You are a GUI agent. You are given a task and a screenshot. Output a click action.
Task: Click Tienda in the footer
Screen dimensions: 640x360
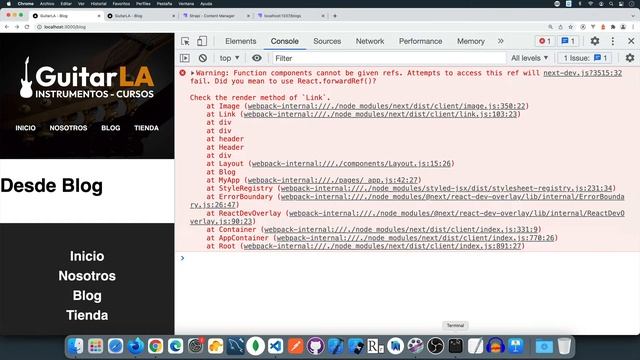pos(87,315)
